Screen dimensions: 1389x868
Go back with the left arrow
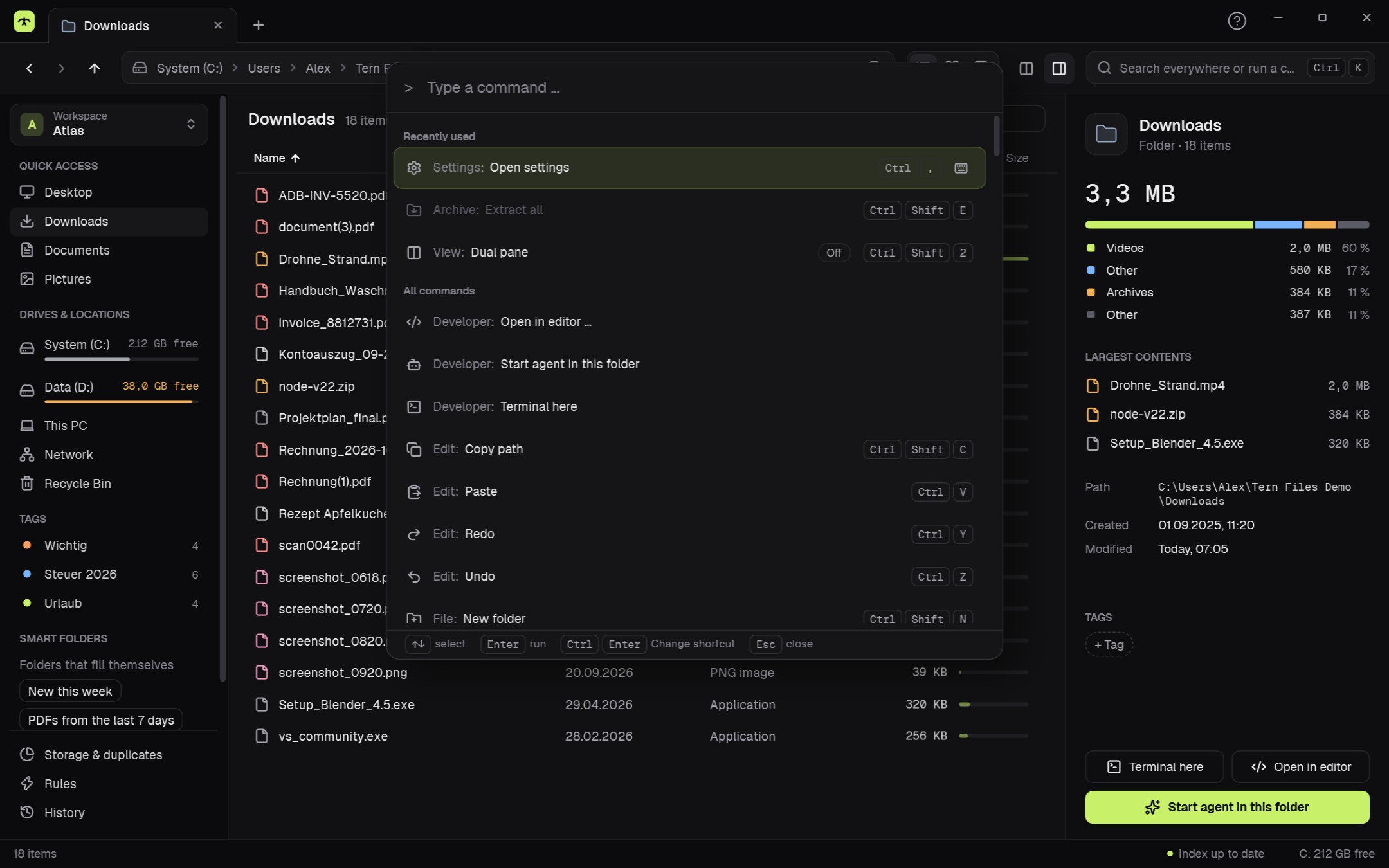tap(29, 68)
